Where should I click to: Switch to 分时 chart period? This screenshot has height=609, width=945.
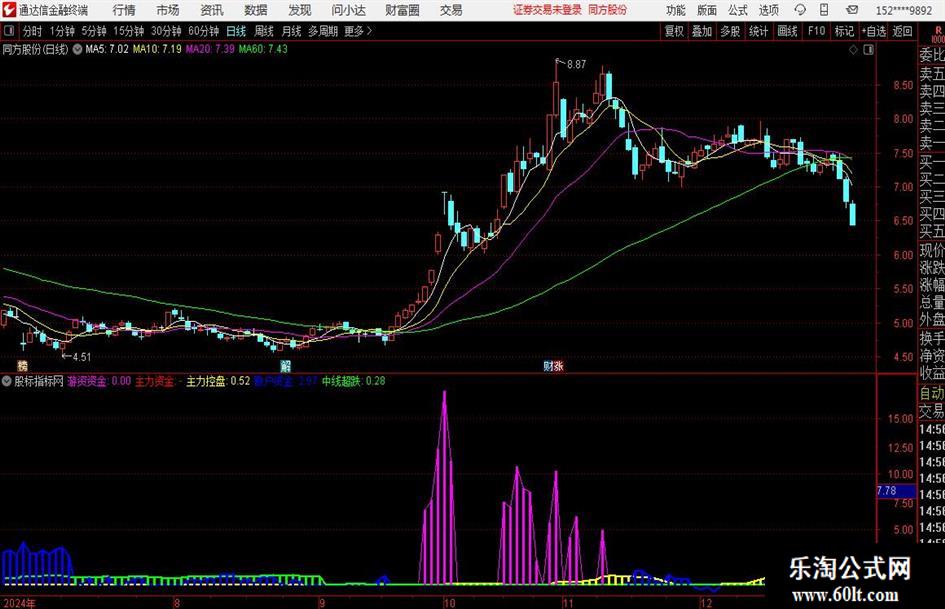coord(33,31)
